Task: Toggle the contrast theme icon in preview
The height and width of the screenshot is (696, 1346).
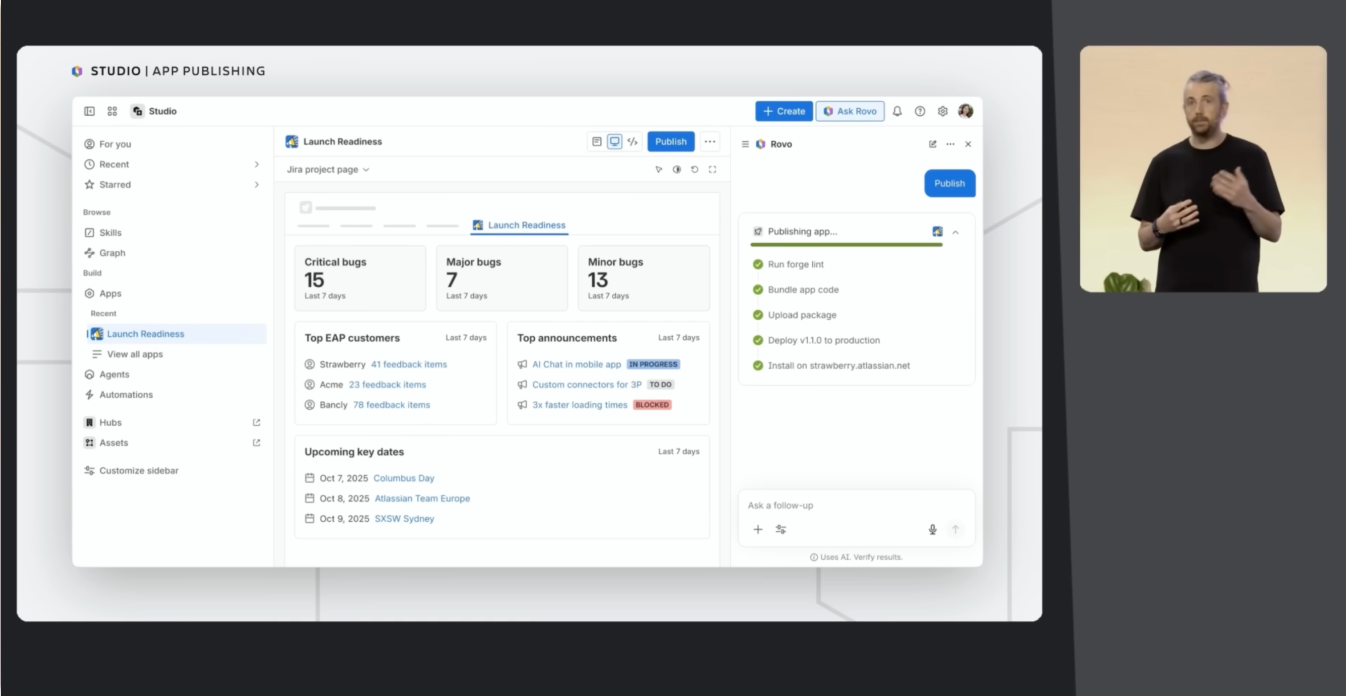Action: 676,170
